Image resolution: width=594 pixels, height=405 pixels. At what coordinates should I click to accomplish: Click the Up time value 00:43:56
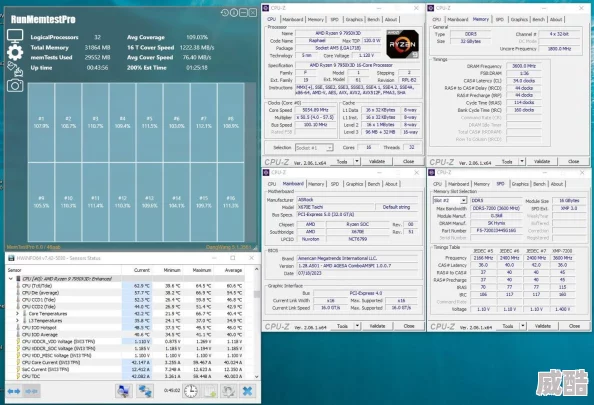click(97, 68)
